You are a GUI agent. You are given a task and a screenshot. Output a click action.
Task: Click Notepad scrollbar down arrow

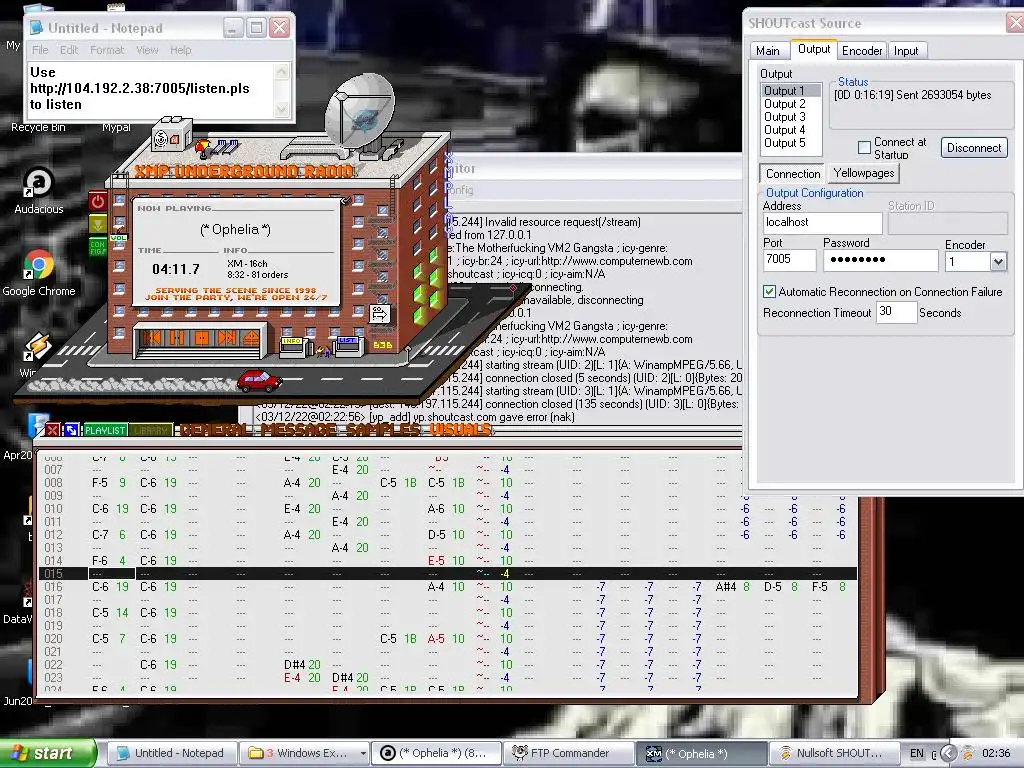pyautogui.click(x=282, y=109)
